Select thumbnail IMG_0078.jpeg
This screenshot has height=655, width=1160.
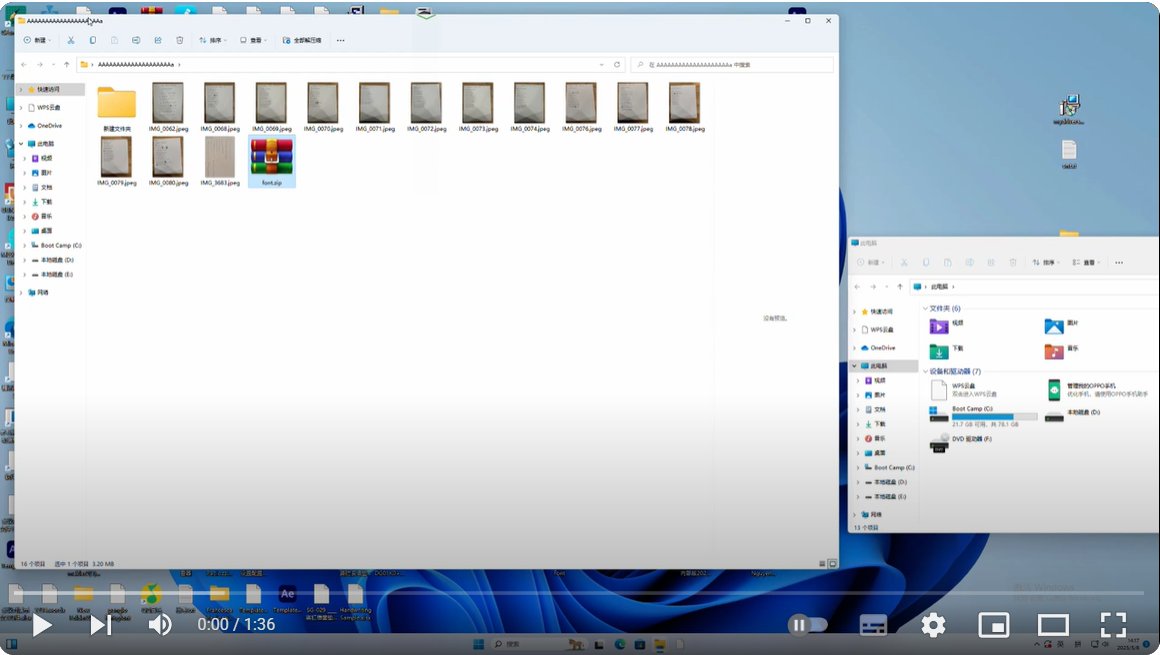685,107
